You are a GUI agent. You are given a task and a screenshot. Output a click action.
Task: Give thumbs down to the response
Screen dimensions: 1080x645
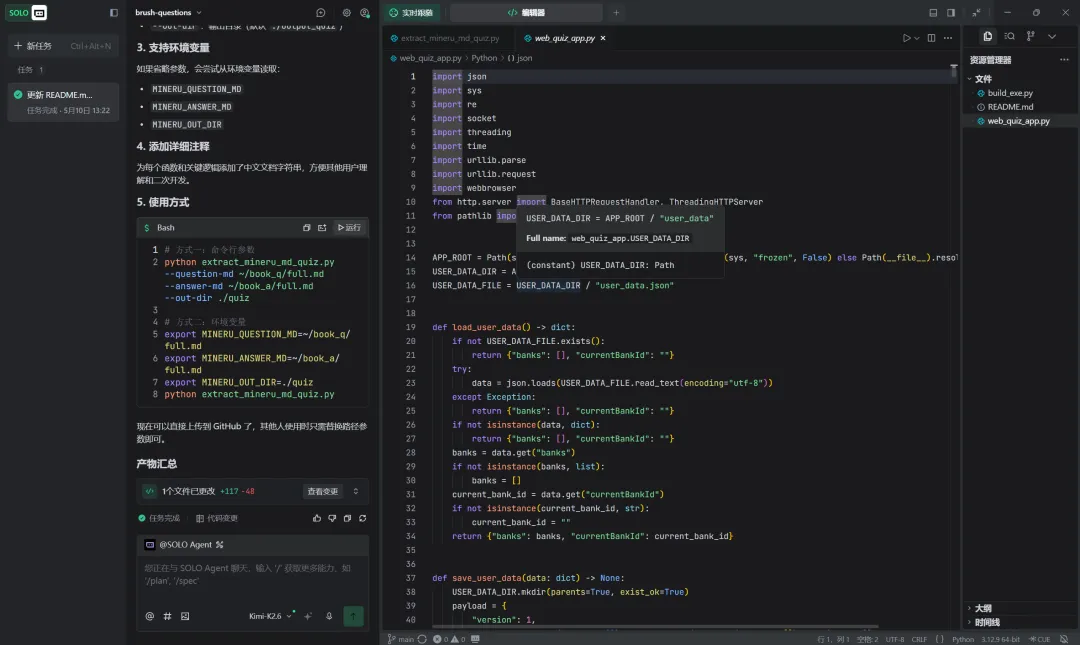[x=332, y=518]
